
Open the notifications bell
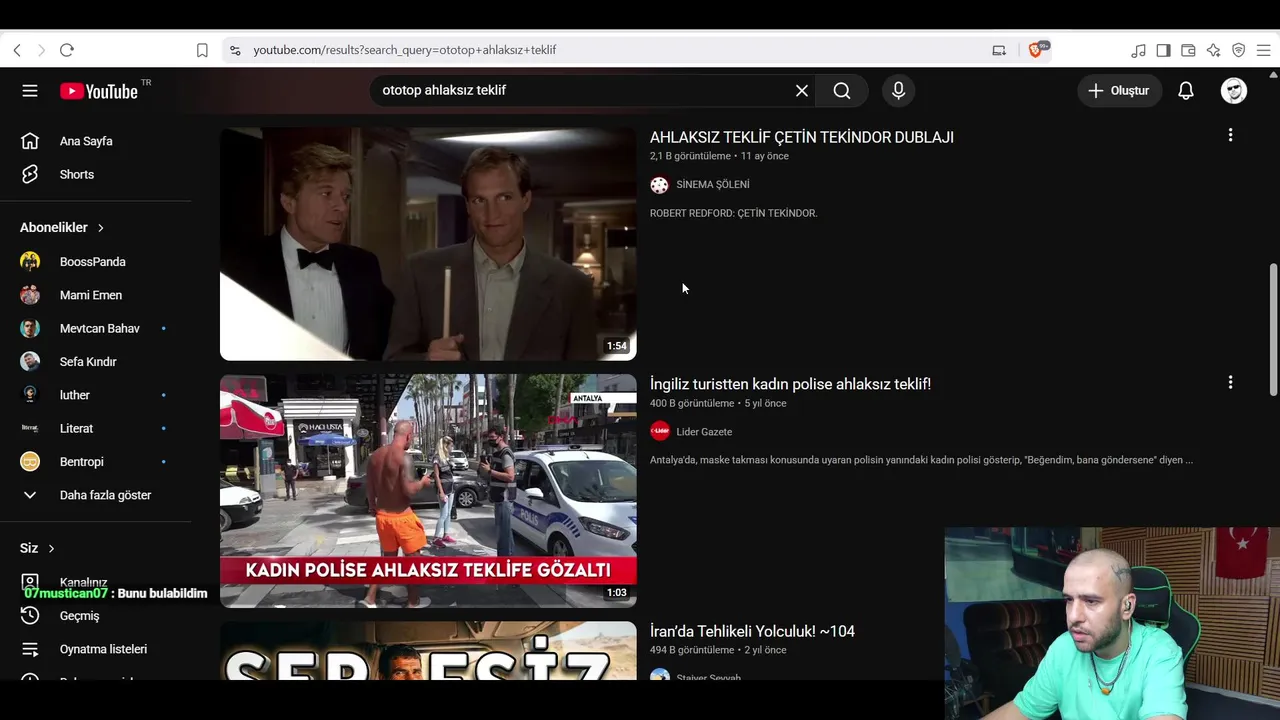click(1186, 91)
